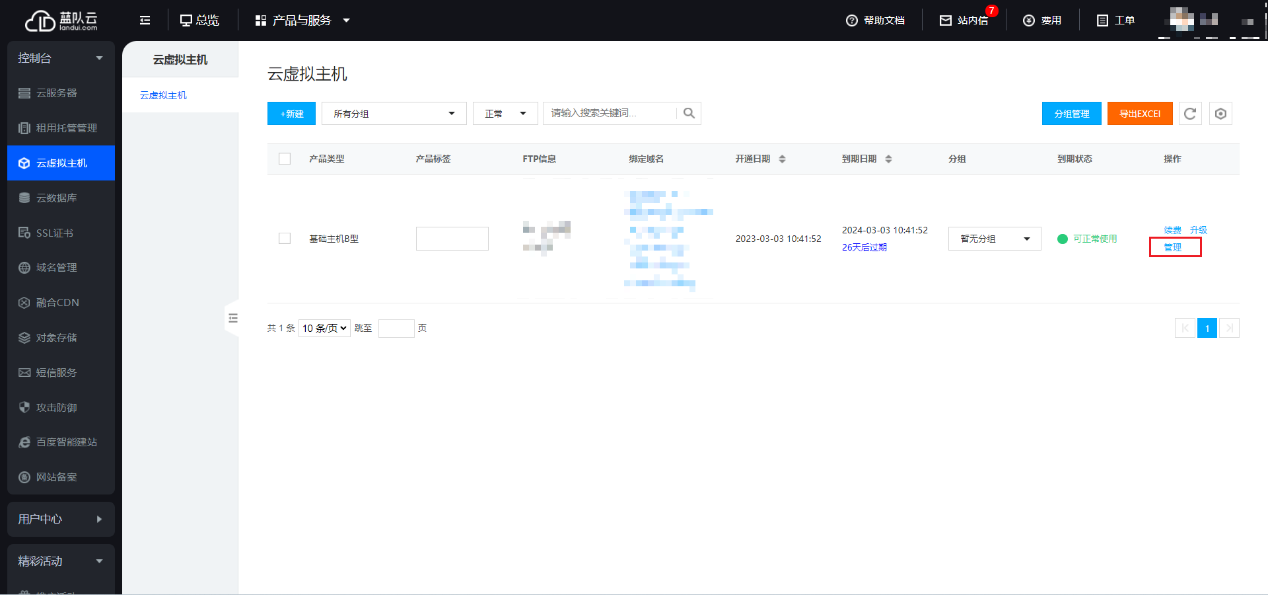
Task: Expand the 正常 status dropdown
Action: pyautogui.click(x=505, y=113)
